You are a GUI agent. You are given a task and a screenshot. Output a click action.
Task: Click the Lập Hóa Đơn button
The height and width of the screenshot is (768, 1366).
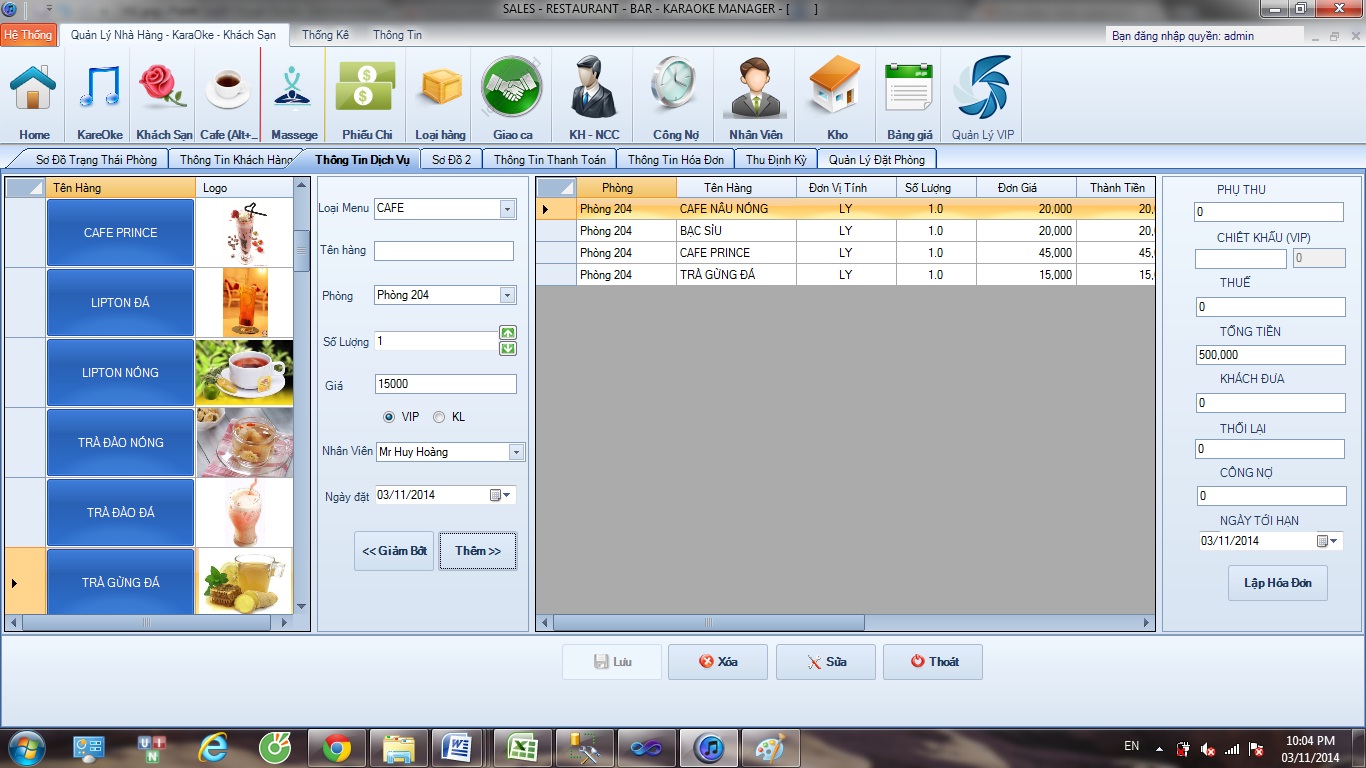1278,583
